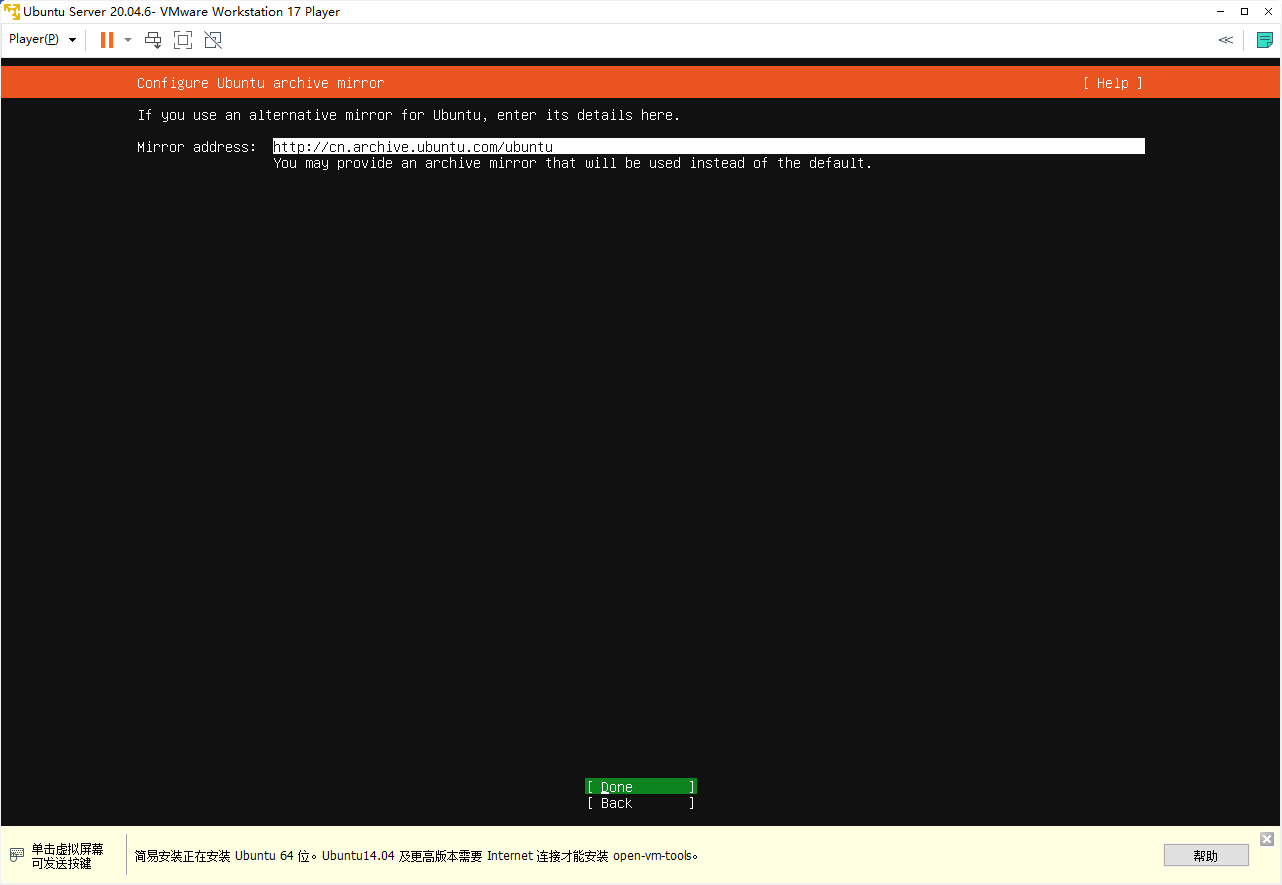
Task: Minimize the VMware Player window
Action: point(1221,12)
